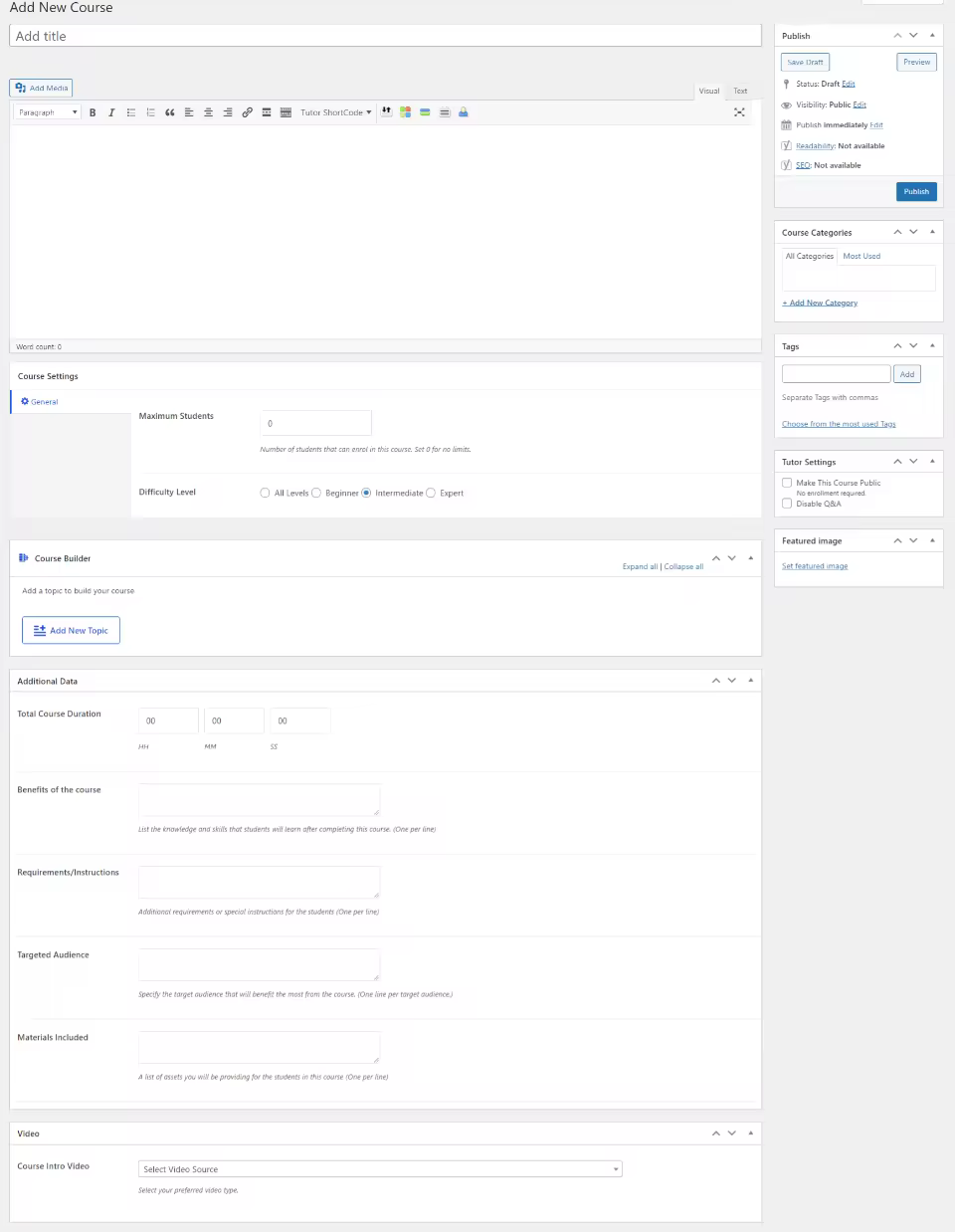Viewport: 955px width, 1232px height.
Task: Insert a bulleted list
Action: click(131, 112)
